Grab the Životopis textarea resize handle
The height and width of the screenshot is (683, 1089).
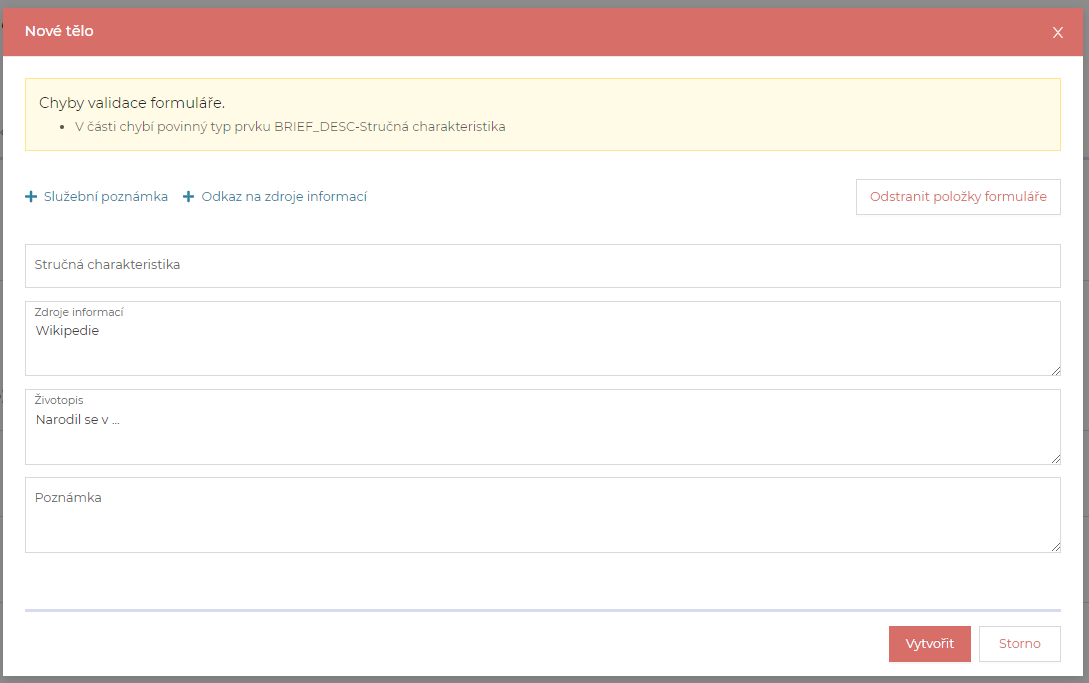tap(1054, 458)
